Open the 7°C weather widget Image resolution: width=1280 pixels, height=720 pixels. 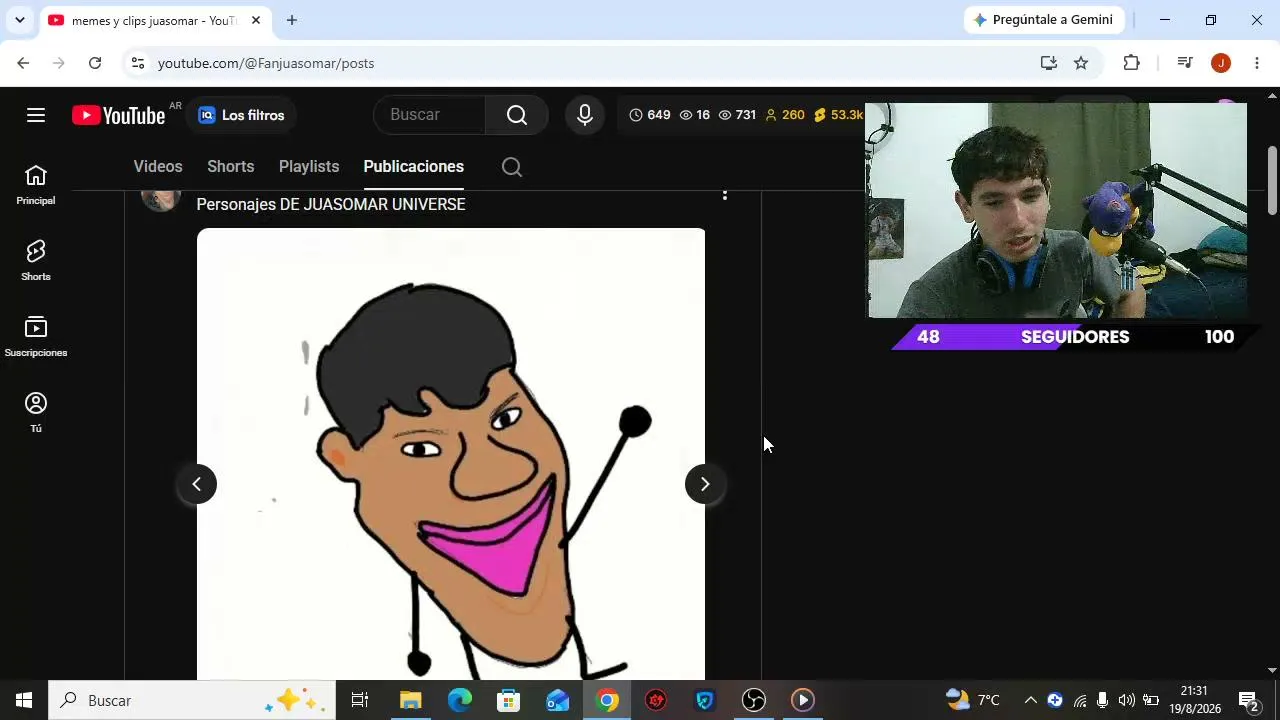[973, 700]
